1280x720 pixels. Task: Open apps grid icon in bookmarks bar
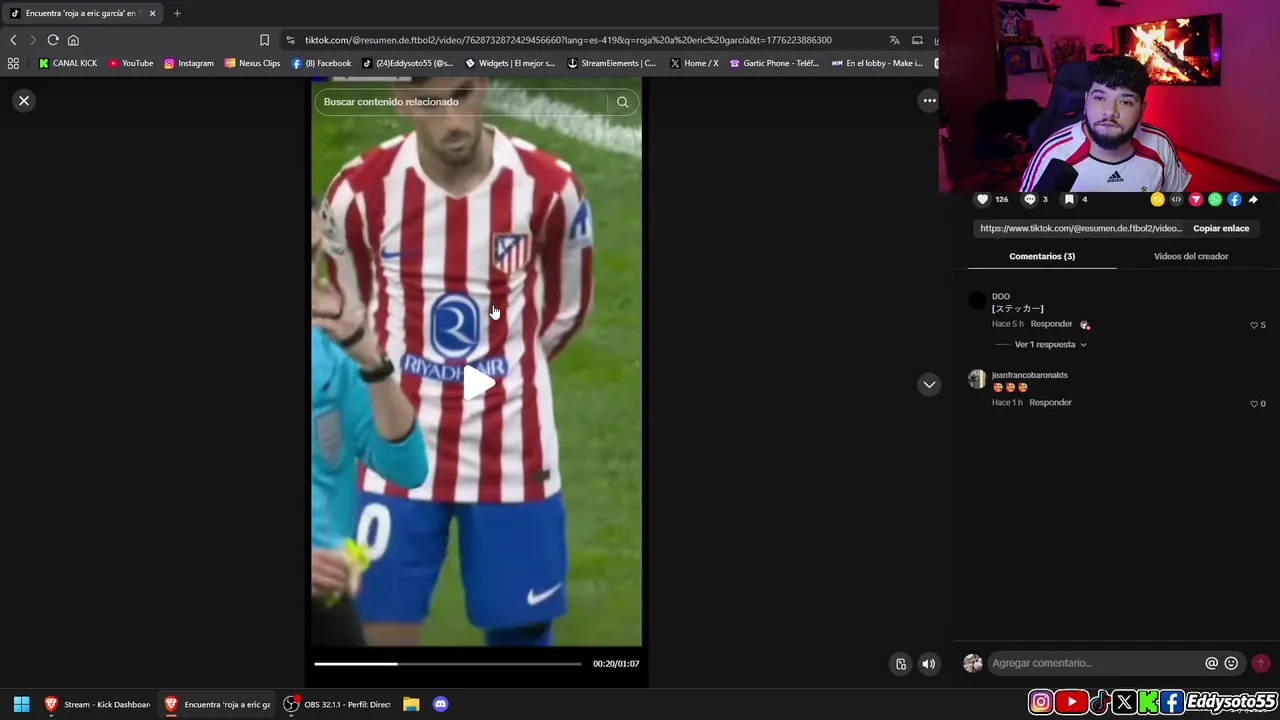[x=13, y=63]
